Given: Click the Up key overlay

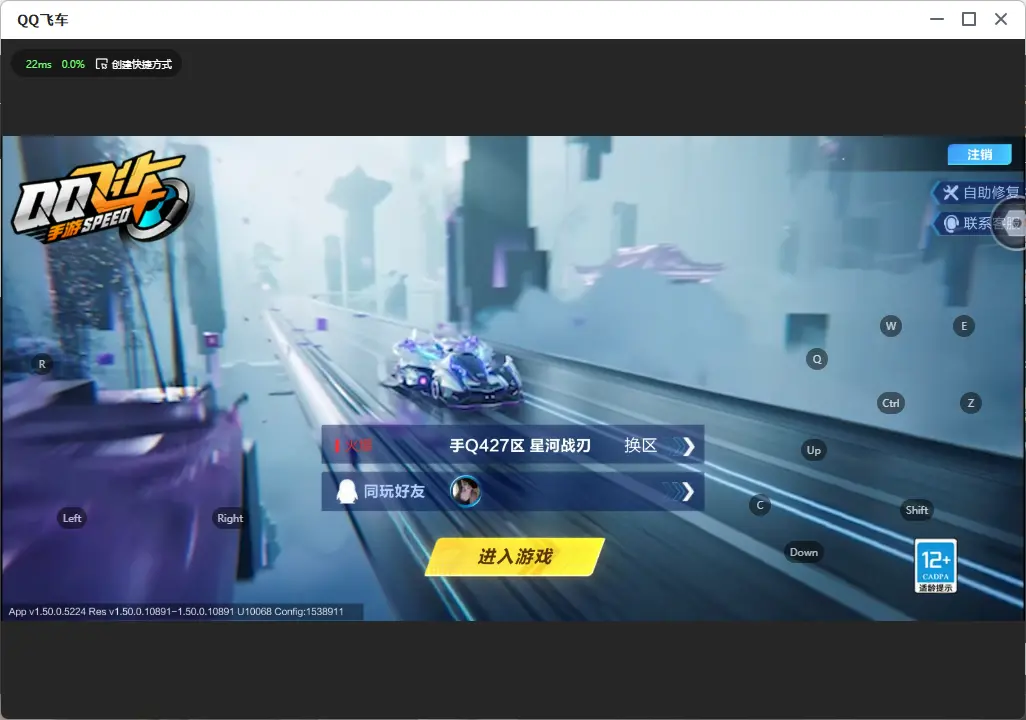Looking at the screenshot, I should (x=813, y=450).
